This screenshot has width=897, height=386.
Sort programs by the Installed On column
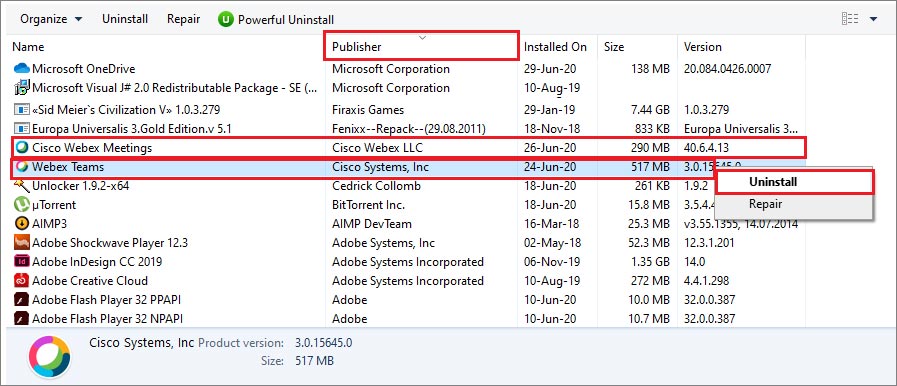pos(555,47)
